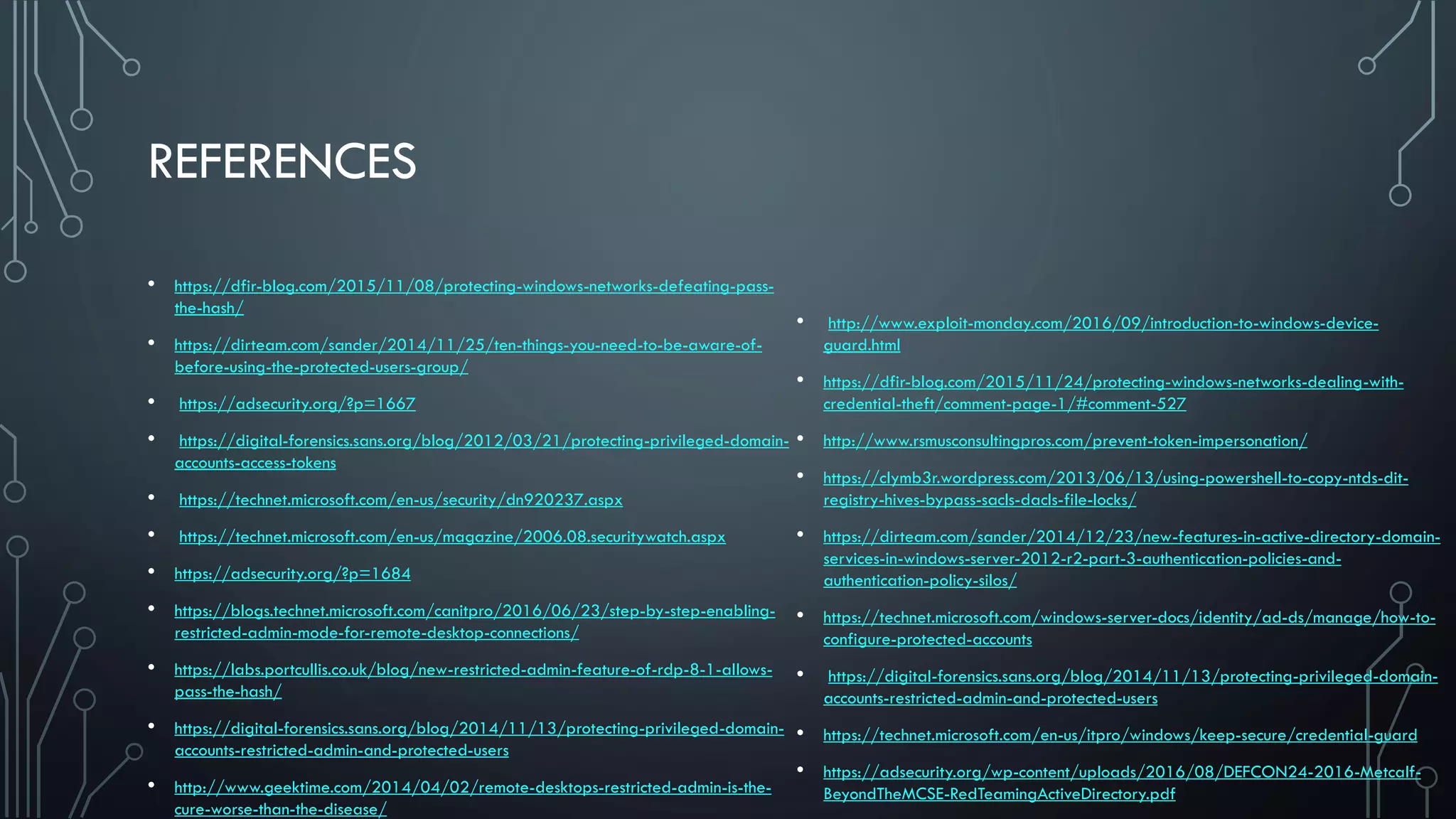Click the REFERENCES slide title
This screenshot has width=1456, height=819.
[282, 161]
